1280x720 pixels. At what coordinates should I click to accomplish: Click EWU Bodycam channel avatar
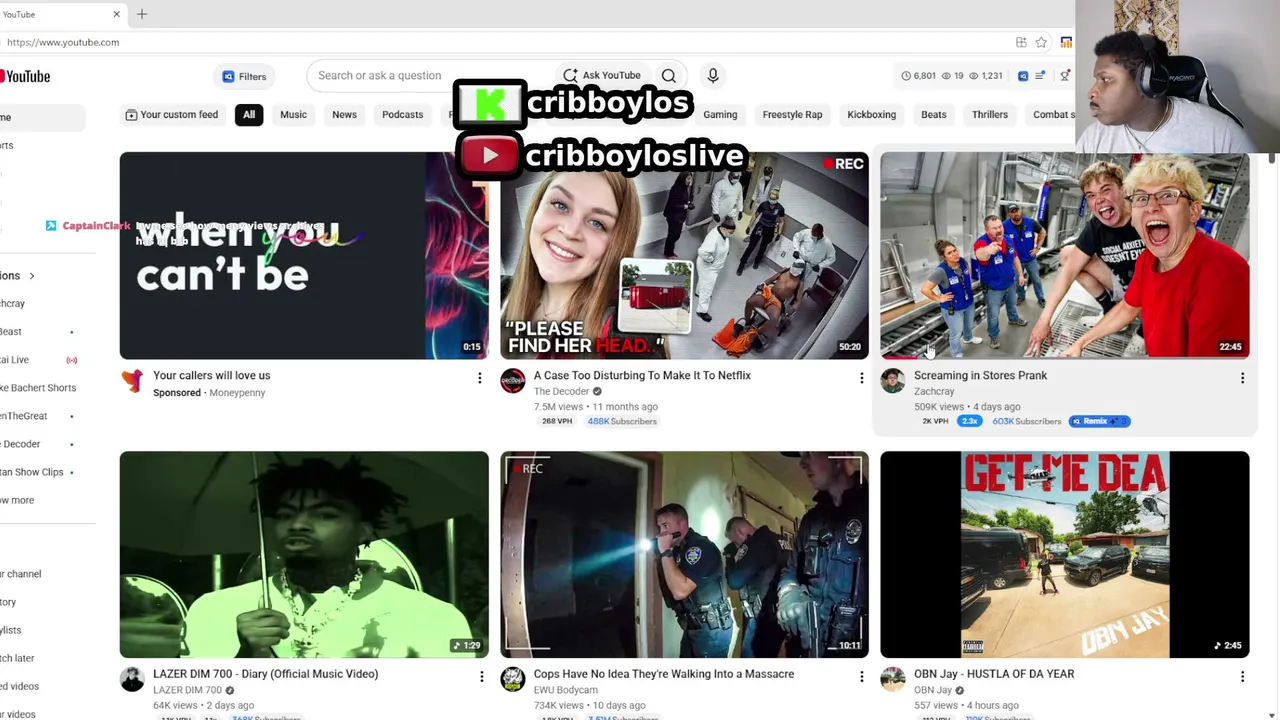pos(513,680)
